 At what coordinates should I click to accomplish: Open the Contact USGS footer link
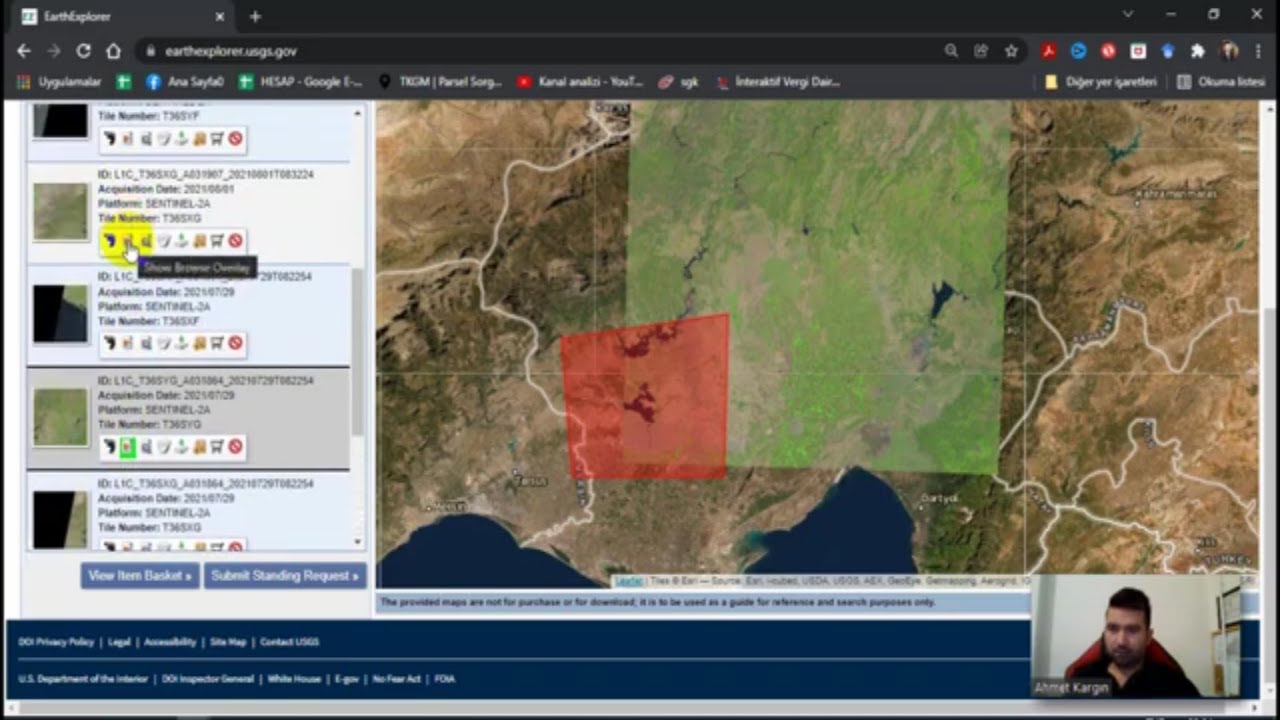(289, 642)
